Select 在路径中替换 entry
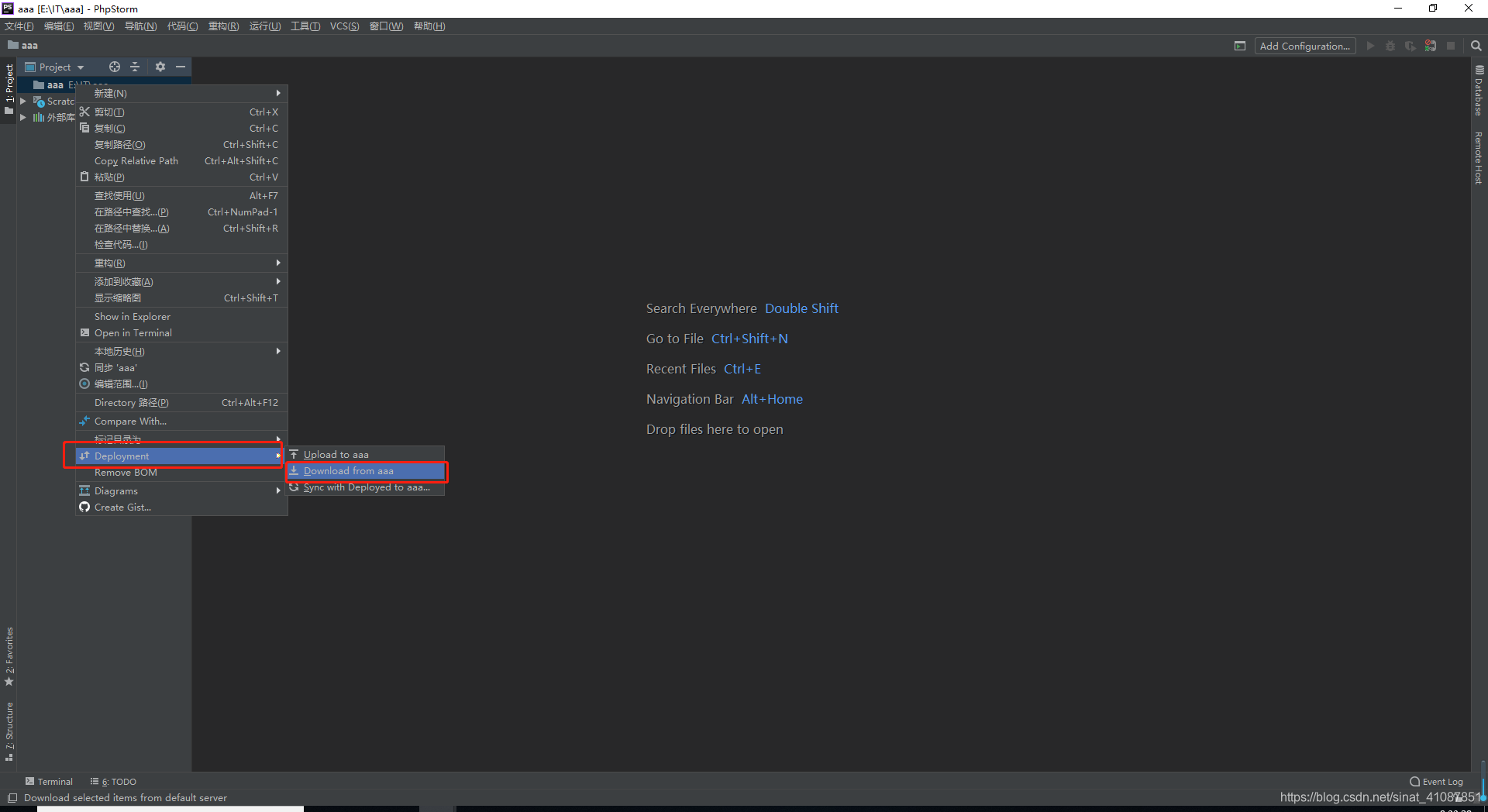This screenshot has width=1488, height=812. click(181, 229)
